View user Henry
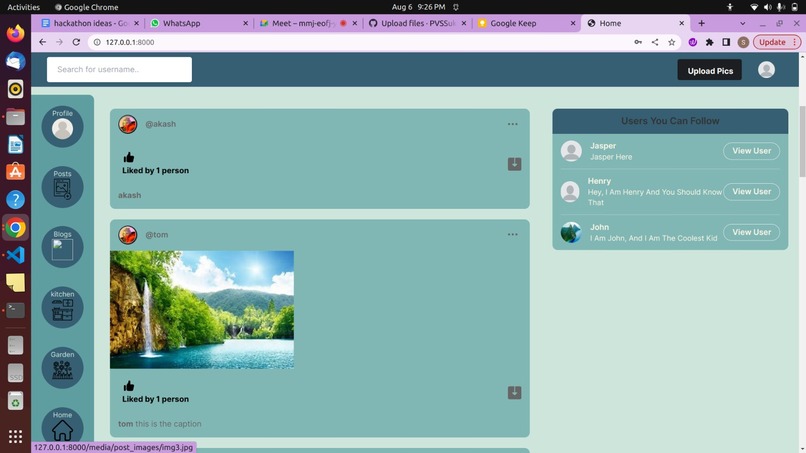Image resolution: width=806 pixels, height=453 pixels. point(751,191)
